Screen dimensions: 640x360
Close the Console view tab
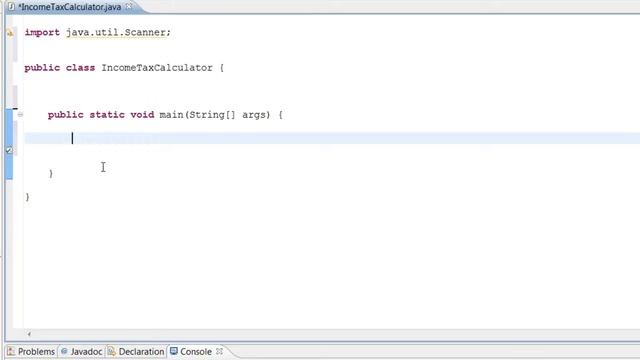coord(219,351)
